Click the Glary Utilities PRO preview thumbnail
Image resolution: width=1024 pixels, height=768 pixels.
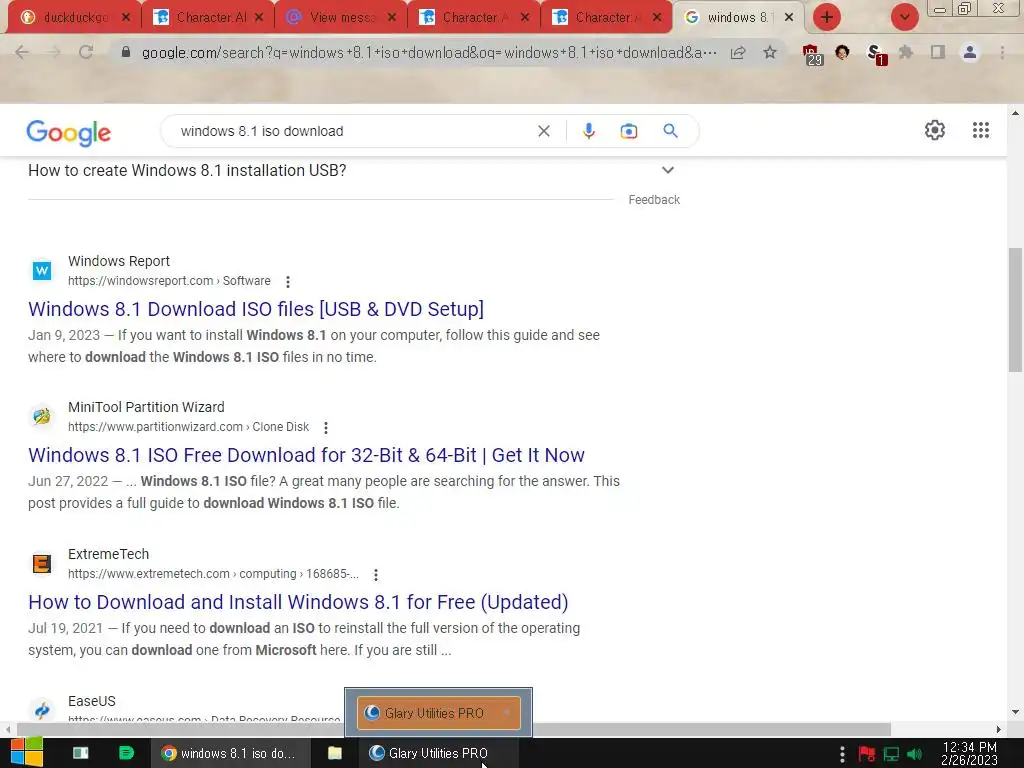[x=438, y=712]
